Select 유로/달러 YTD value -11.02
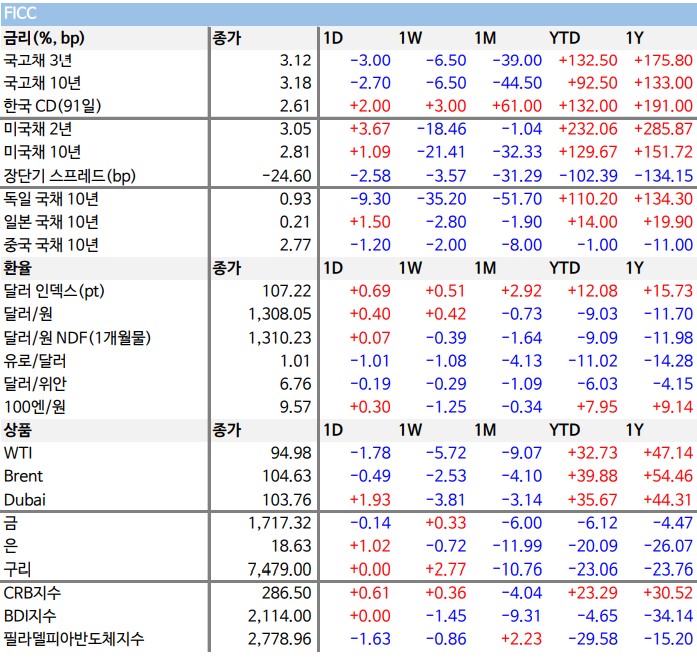The image size is (697, 662). (593, 361)
